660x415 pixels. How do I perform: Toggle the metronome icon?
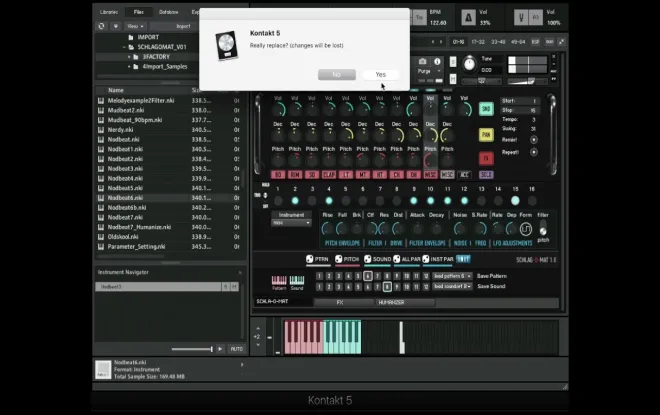click(468, 18)
